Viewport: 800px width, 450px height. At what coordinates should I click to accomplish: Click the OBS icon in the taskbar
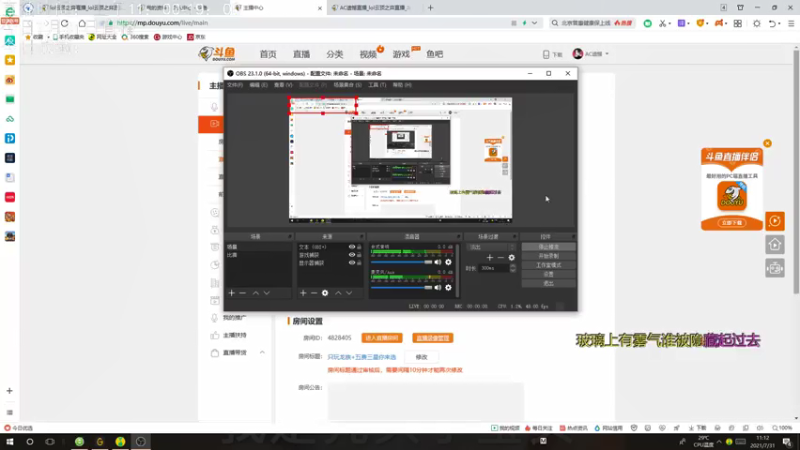(141, 442)
